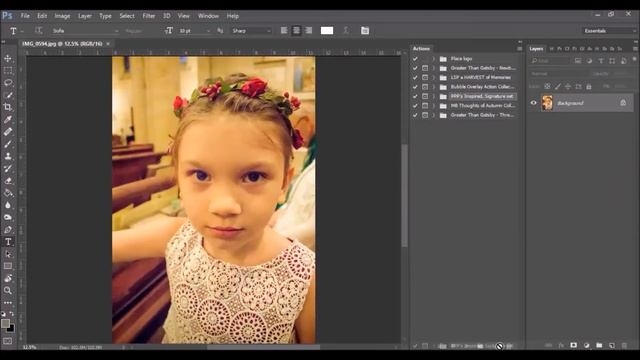Open the File menu

tap(25, 16)
